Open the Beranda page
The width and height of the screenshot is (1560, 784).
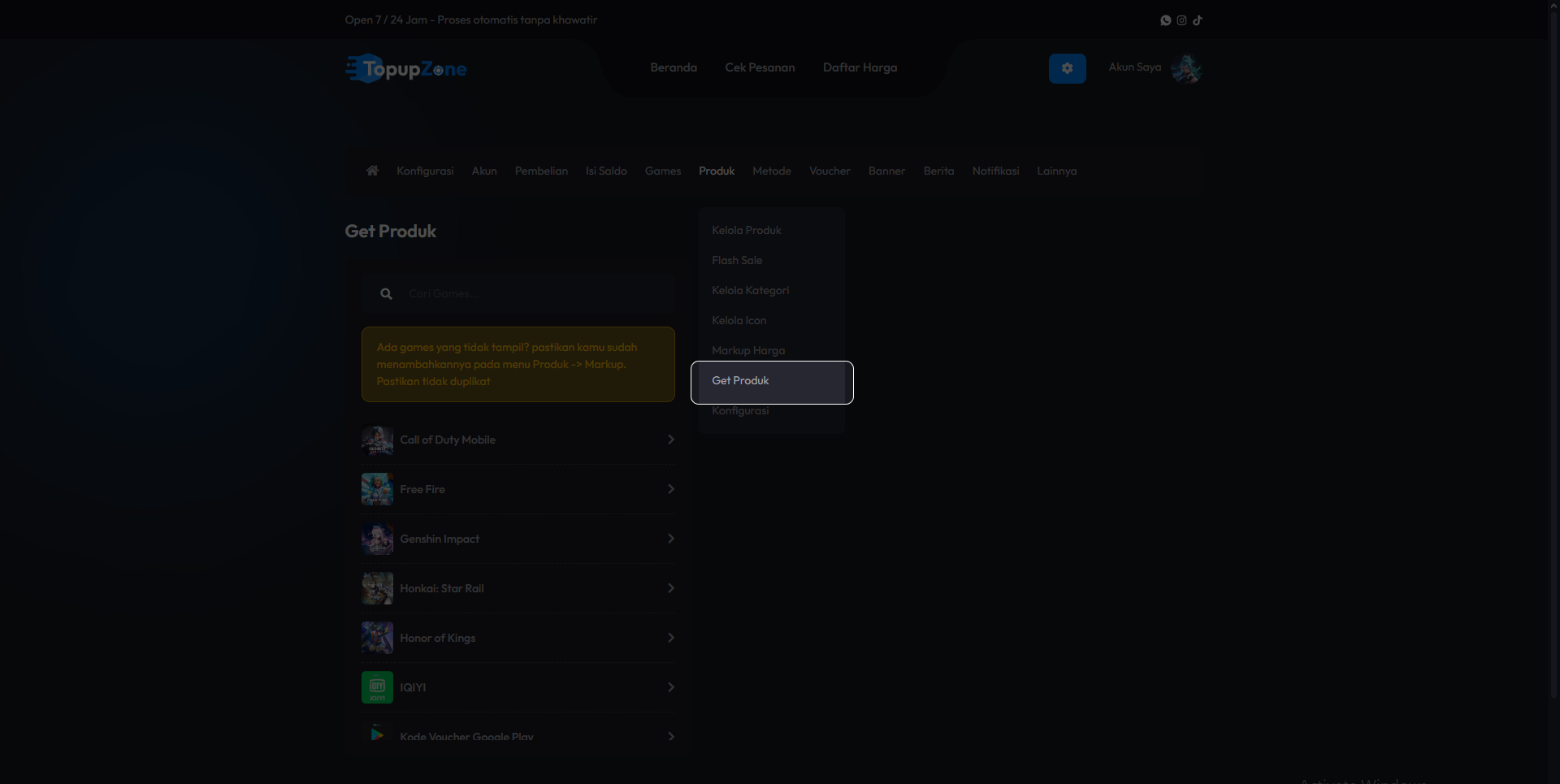pyautogui.click(x=674, y=67)
